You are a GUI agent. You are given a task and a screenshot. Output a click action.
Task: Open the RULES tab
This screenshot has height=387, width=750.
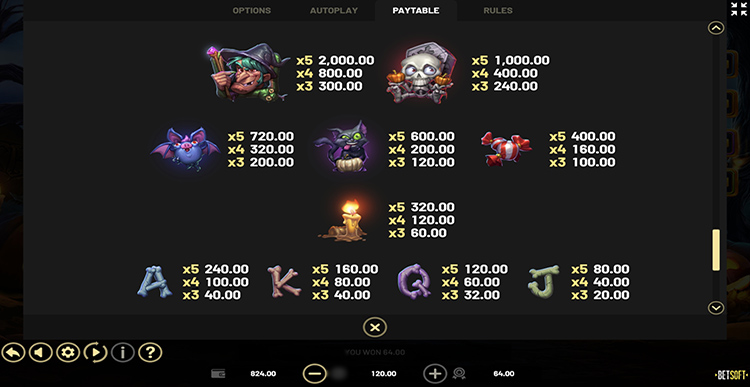pyautogui.click(x=498, y=11)
